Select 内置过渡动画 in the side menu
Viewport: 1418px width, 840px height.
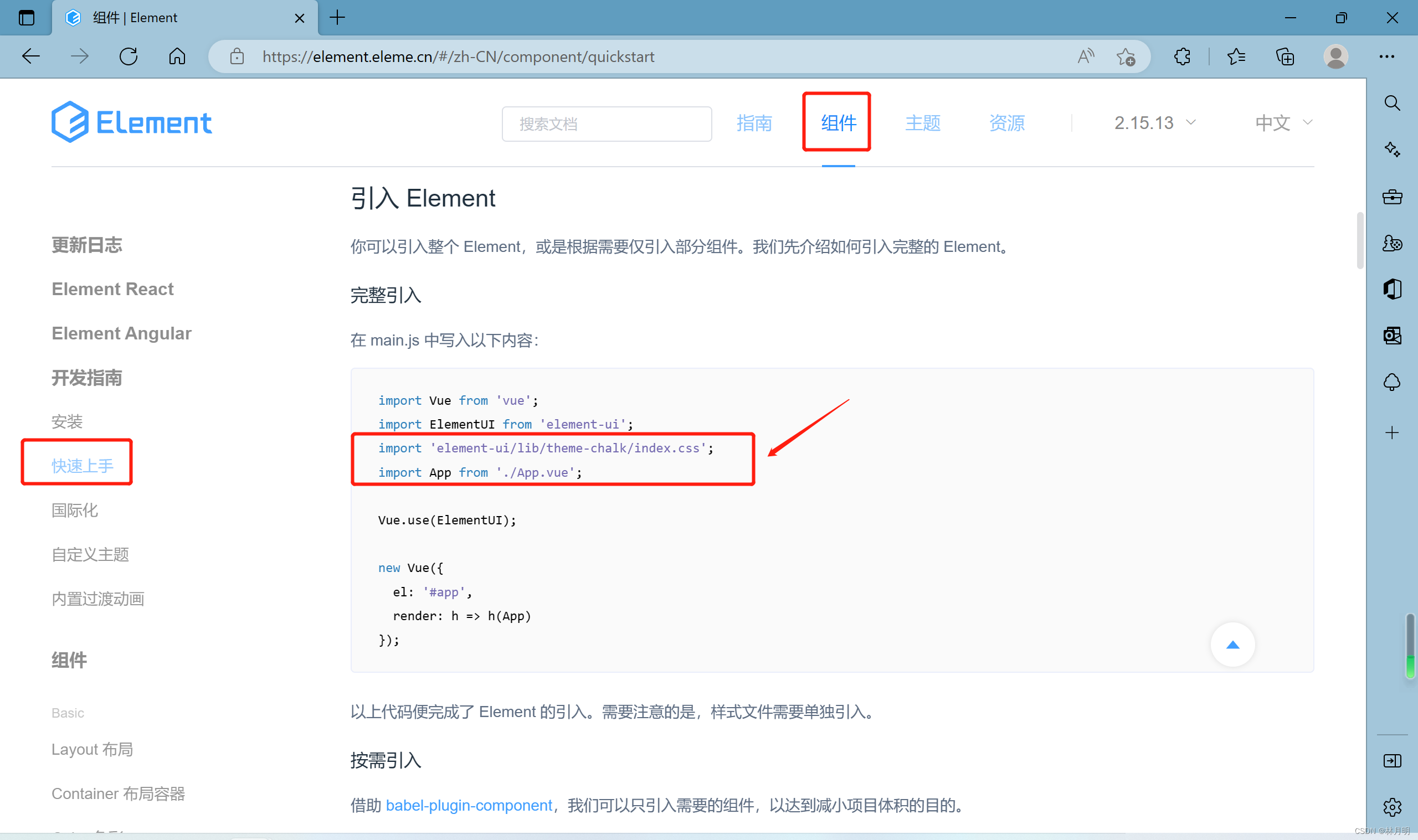coord(98,599)
